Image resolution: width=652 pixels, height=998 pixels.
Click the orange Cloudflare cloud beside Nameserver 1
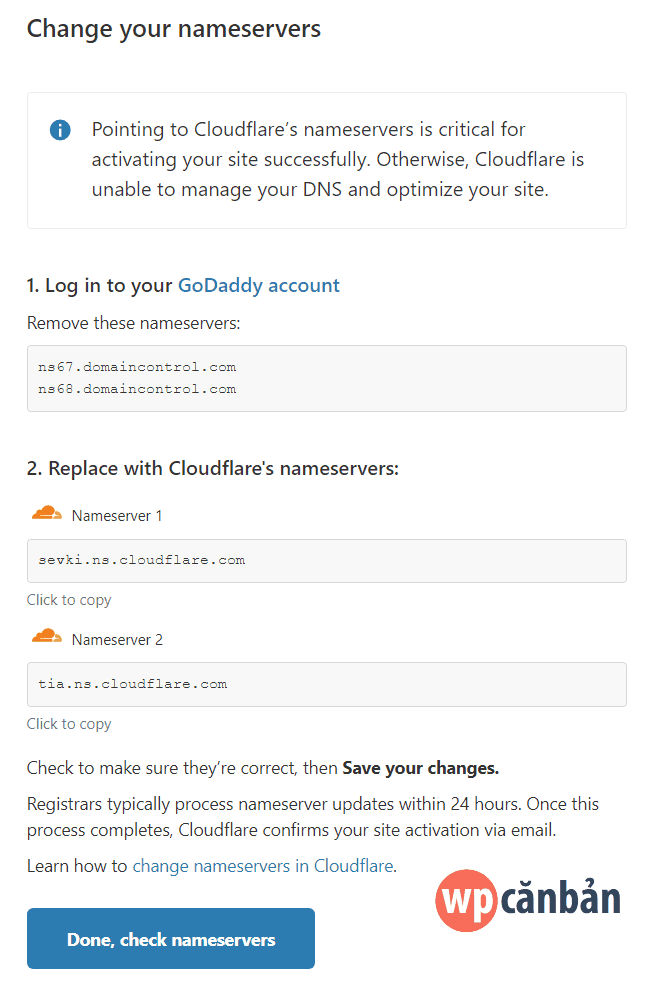(47, 512)
